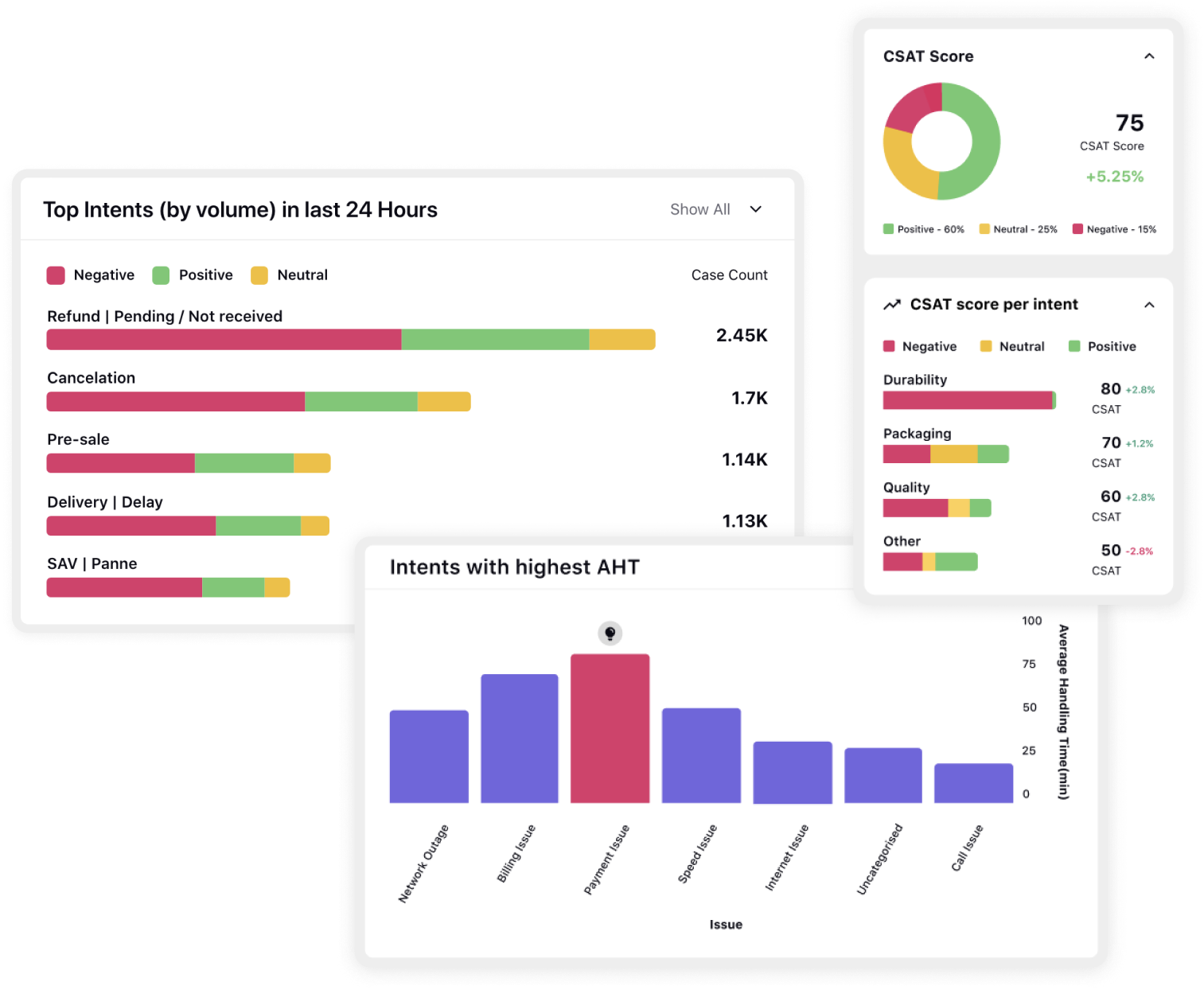Click the chevron beside Show All

756,209
